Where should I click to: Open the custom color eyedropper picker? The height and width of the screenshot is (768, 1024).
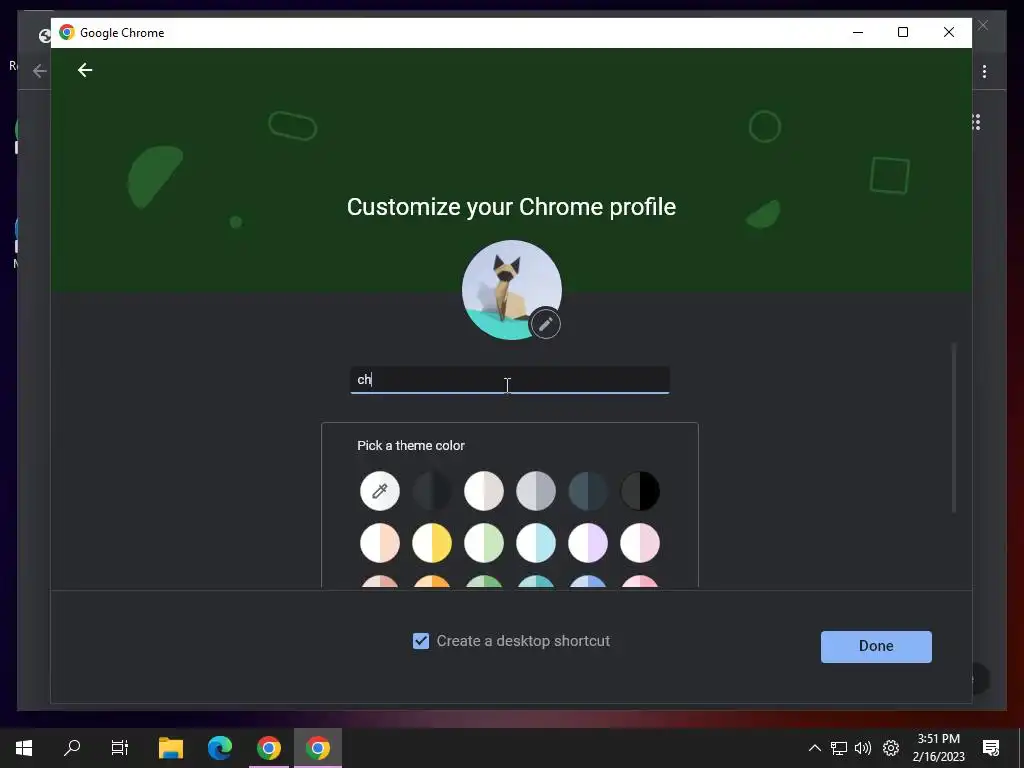coord(379,490)
